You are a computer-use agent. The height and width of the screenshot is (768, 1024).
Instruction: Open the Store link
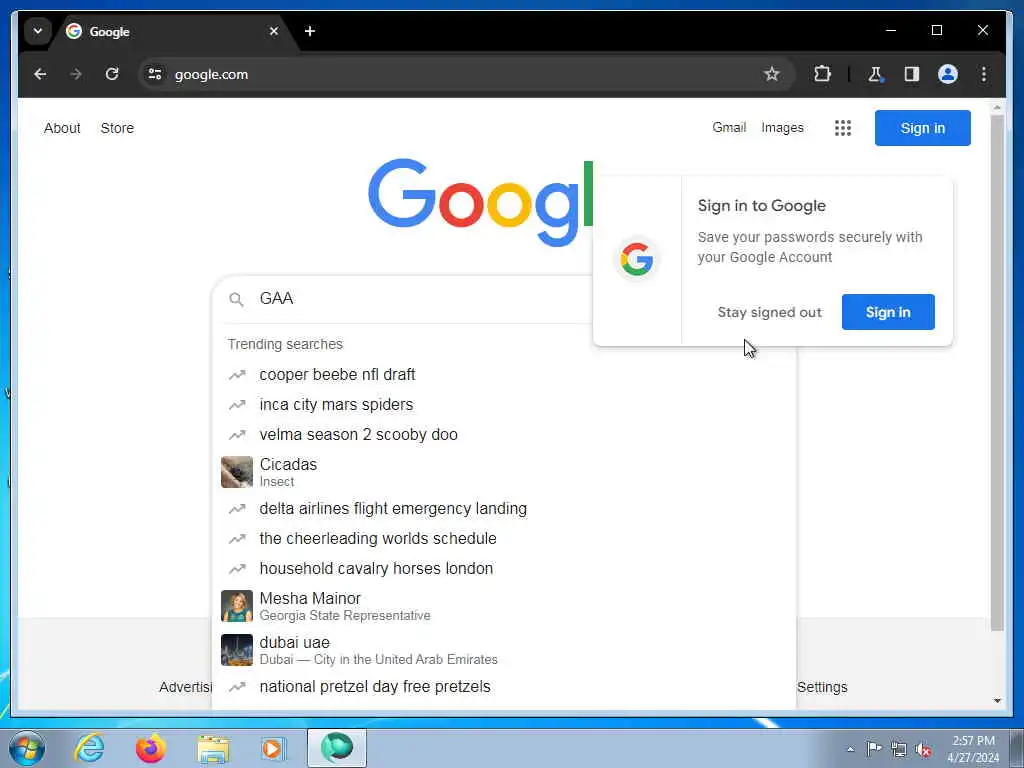click(117, 128)
